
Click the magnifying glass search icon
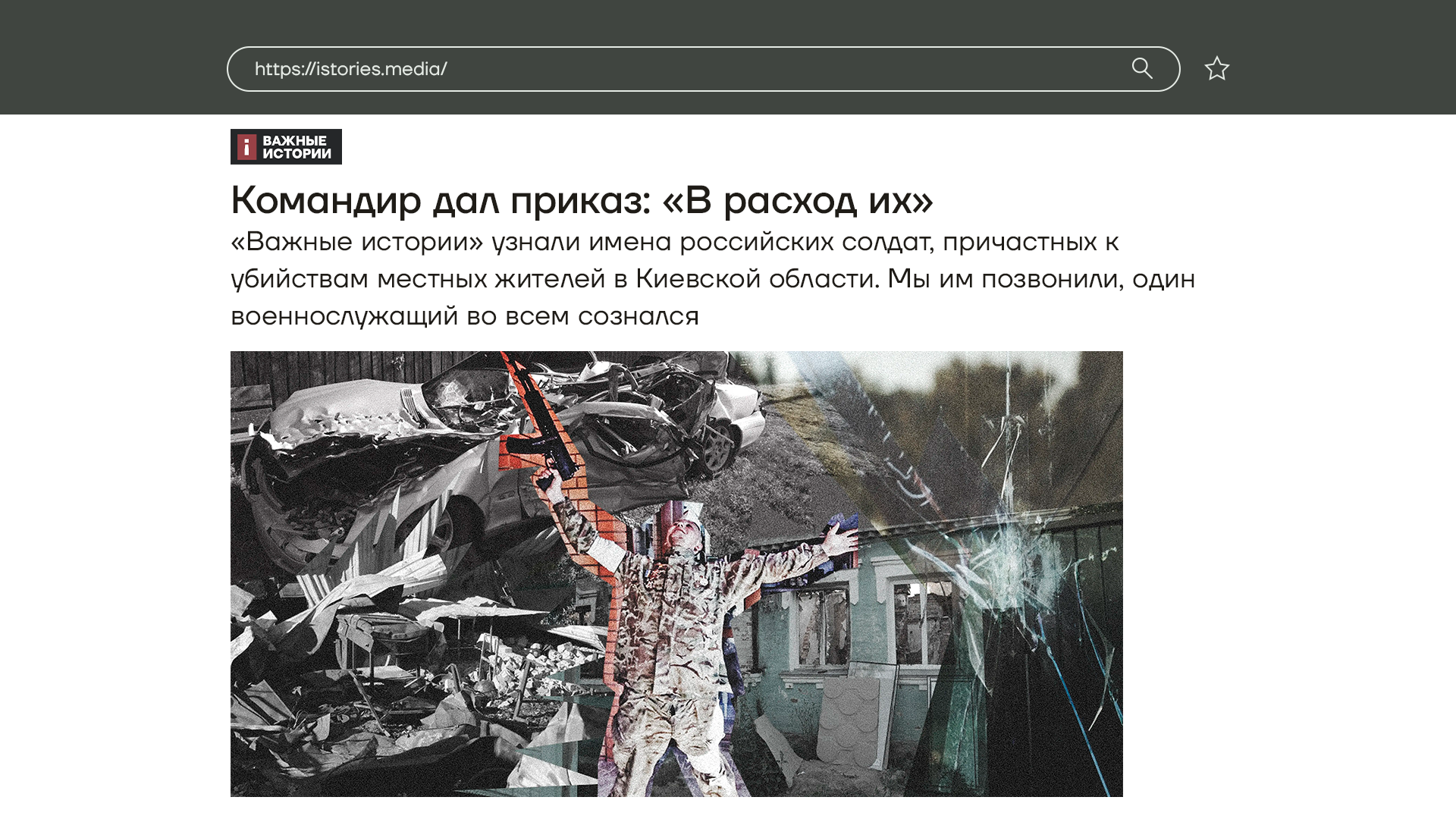coord(1142,69)
